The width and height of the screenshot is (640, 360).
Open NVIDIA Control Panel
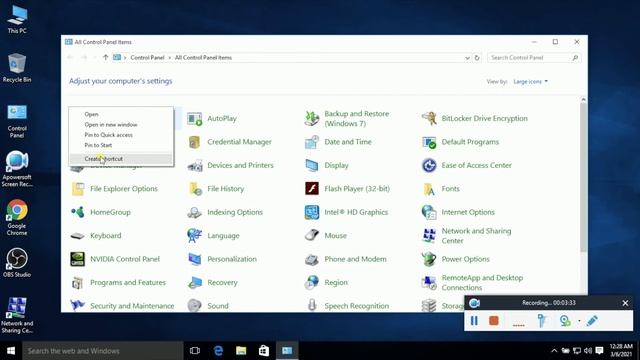115,259
